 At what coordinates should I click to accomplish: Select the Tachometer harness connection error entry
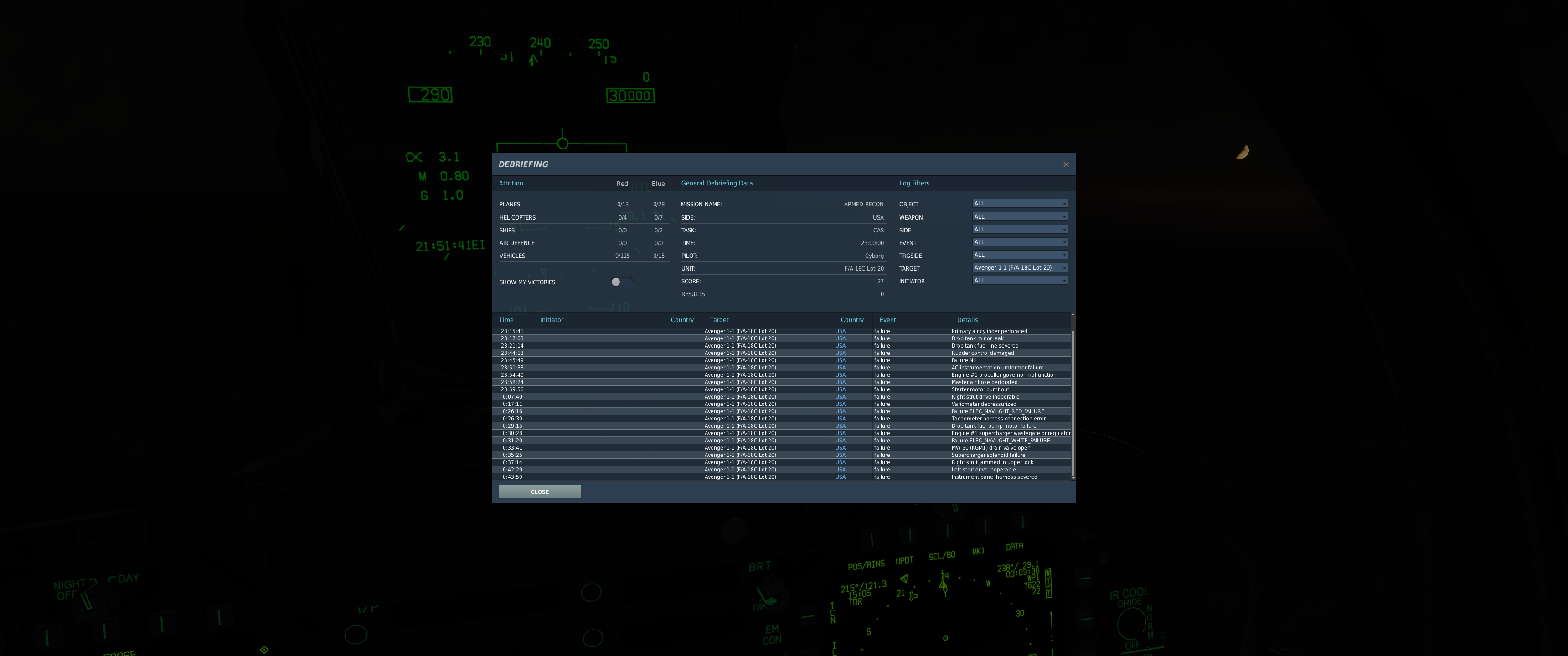click(781, 419)
